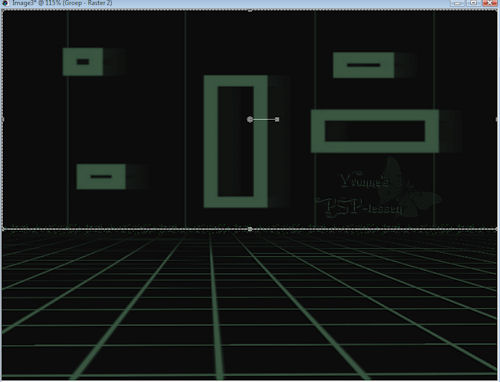
Task: Click the watermark text 'PSP-lessen'
Action: coord(360,207)
